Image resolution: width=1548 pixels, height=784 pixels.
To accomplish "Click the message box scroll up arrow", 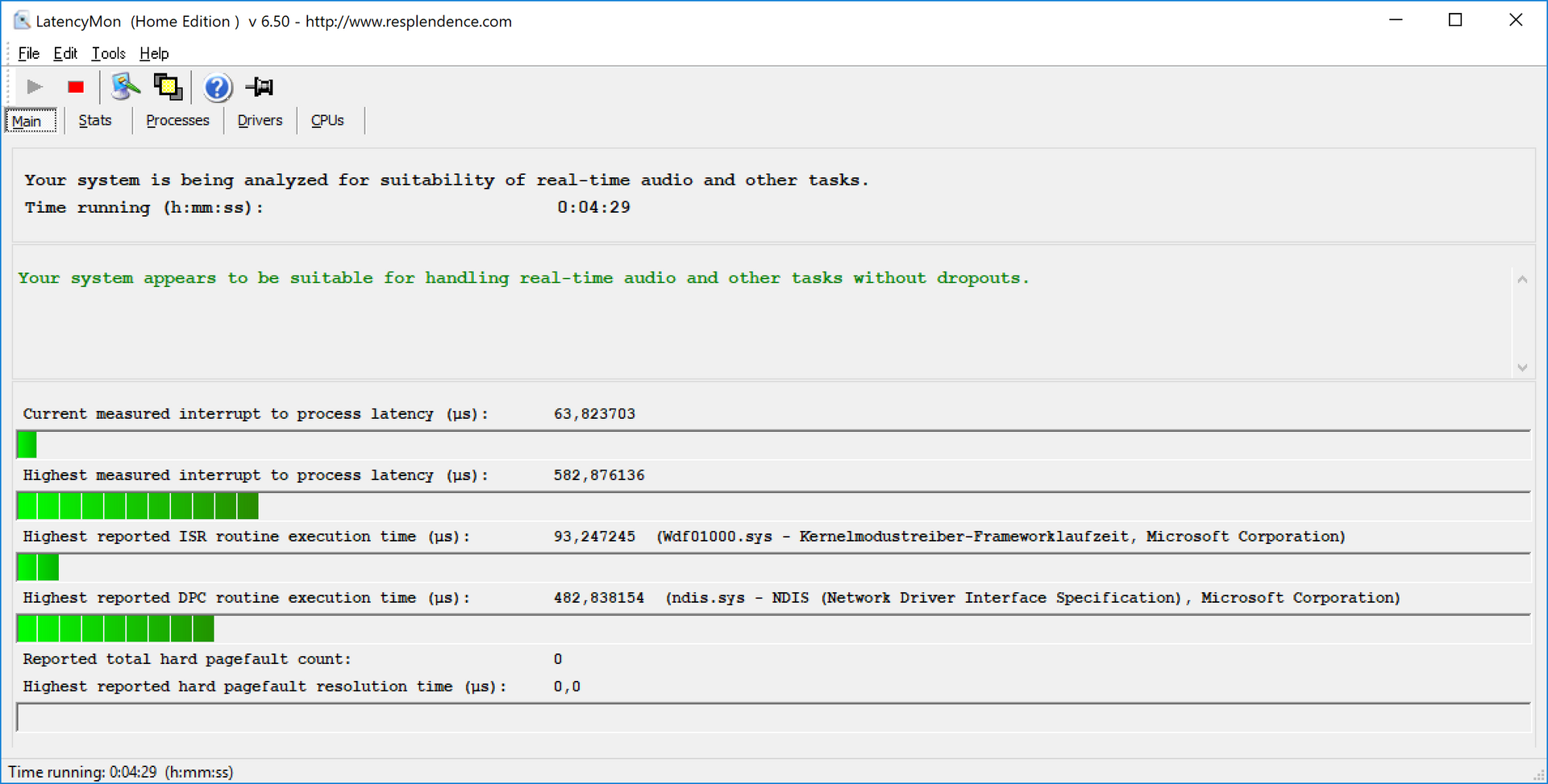I will pyautogui.click(x=1522, y=280).
